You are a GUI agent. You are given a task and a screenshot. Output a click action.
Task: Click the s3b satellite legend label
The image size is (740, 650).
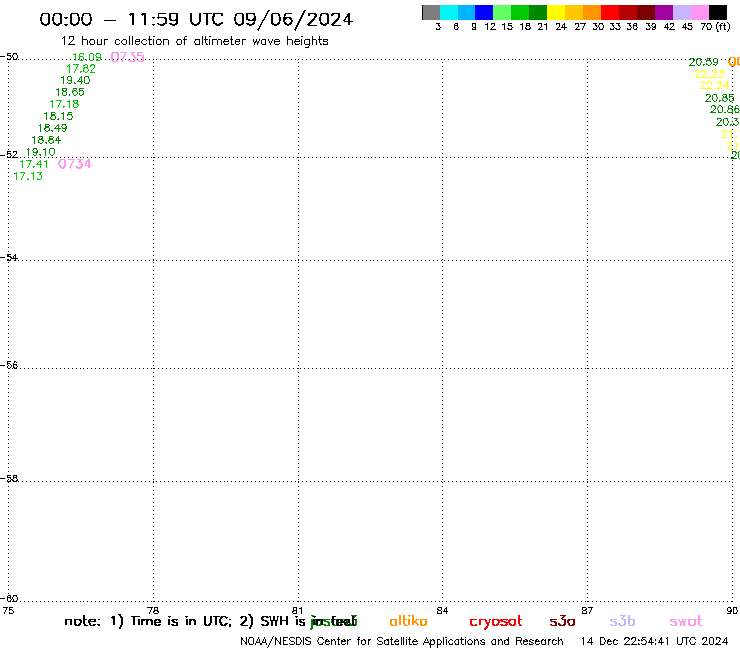(x=622, y=622)
